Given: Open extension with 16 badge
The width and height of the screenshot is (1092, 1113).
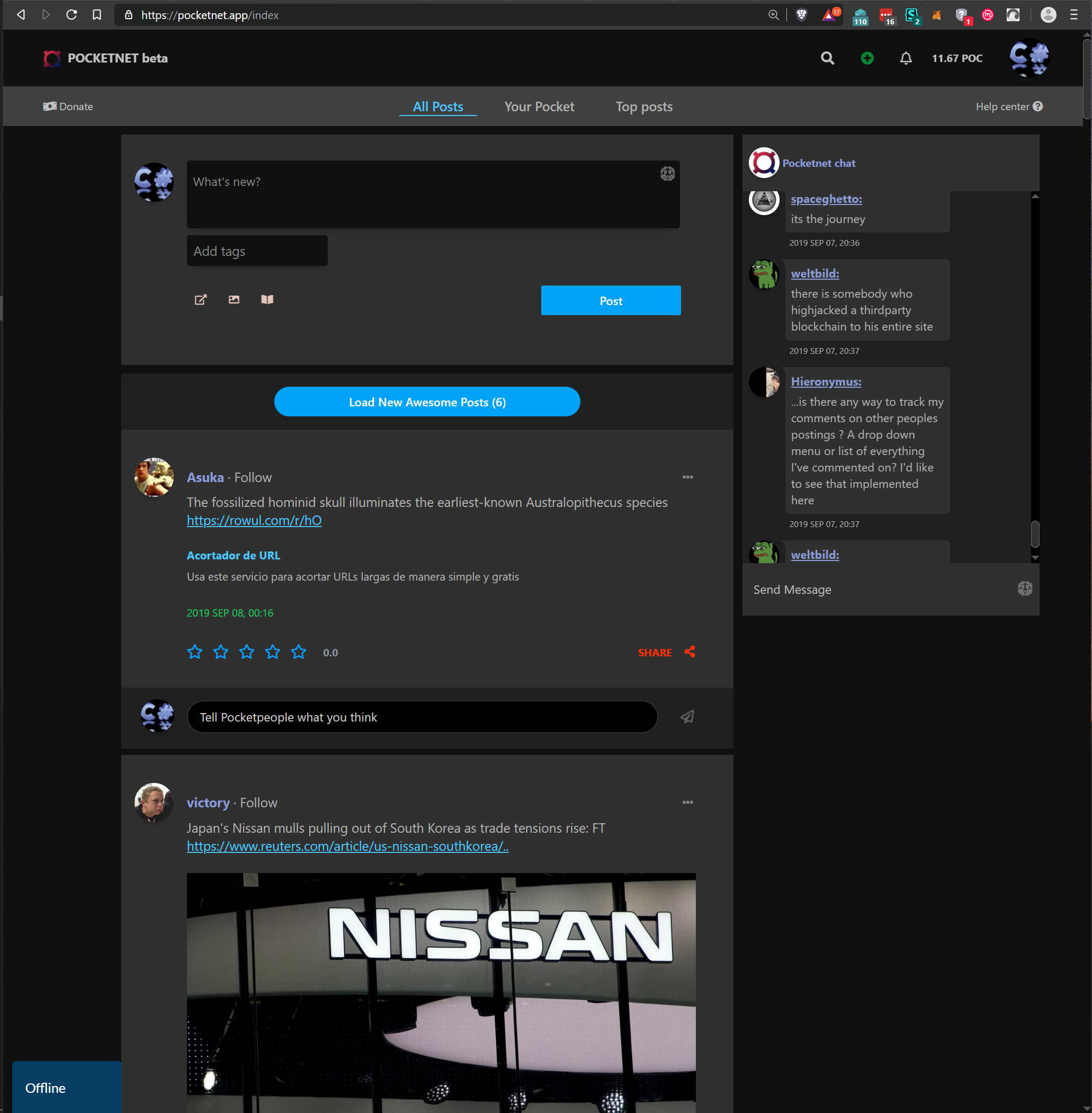Looking at the screenshot, I should (887, 16).
